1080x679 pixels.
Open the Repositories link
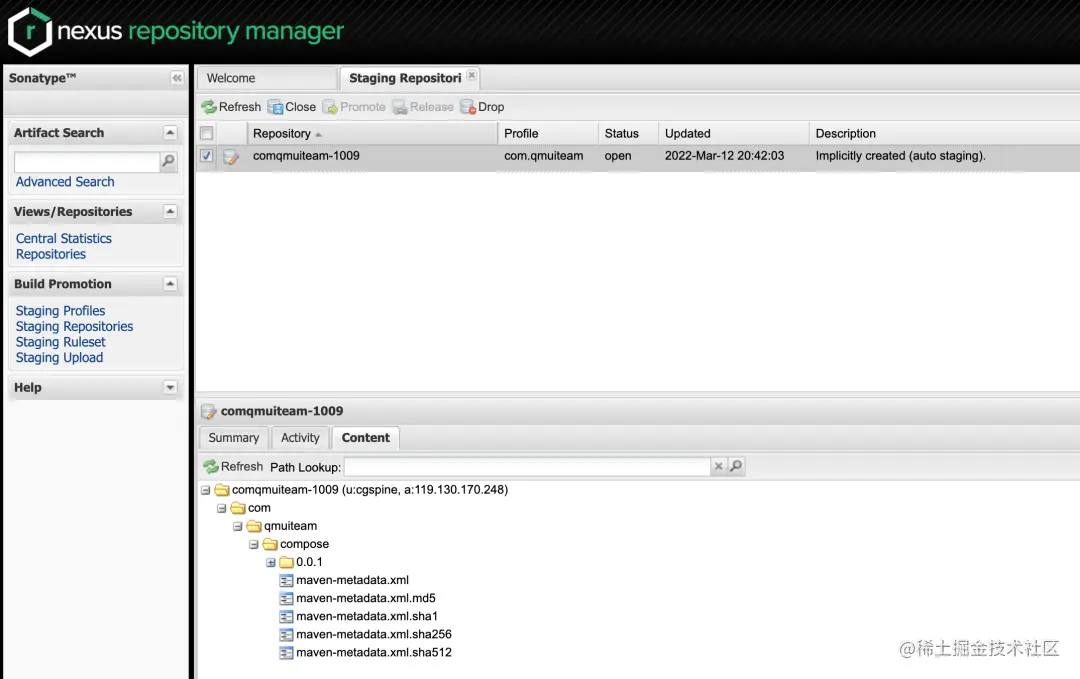[51, 254]
